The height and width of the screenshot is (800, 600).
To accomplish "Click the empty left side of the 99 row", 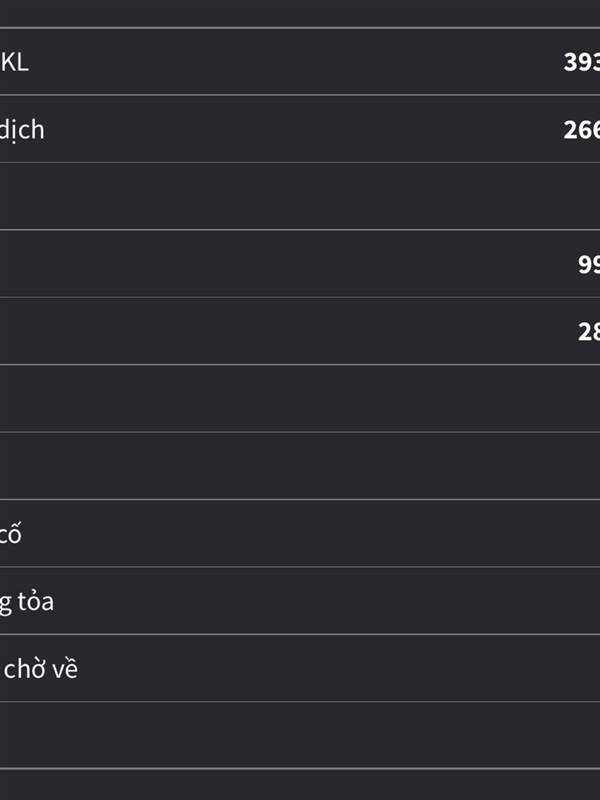I will (150, 264).
